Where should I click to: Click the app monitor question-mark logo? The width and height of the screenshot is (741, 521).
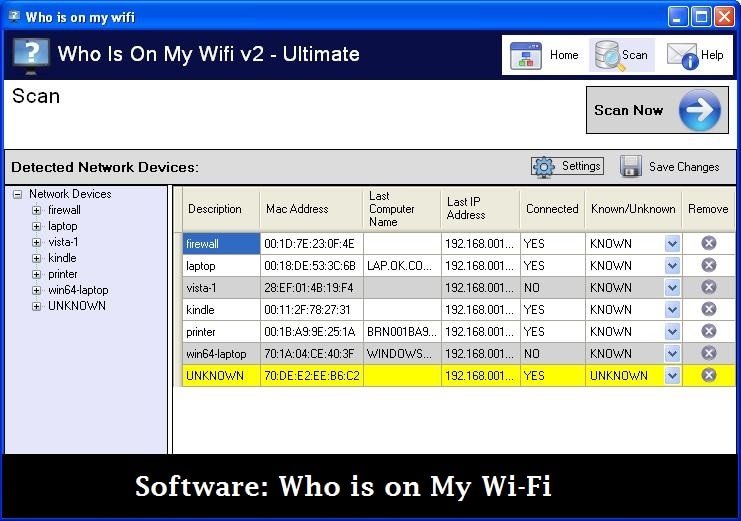coord(31,56)
